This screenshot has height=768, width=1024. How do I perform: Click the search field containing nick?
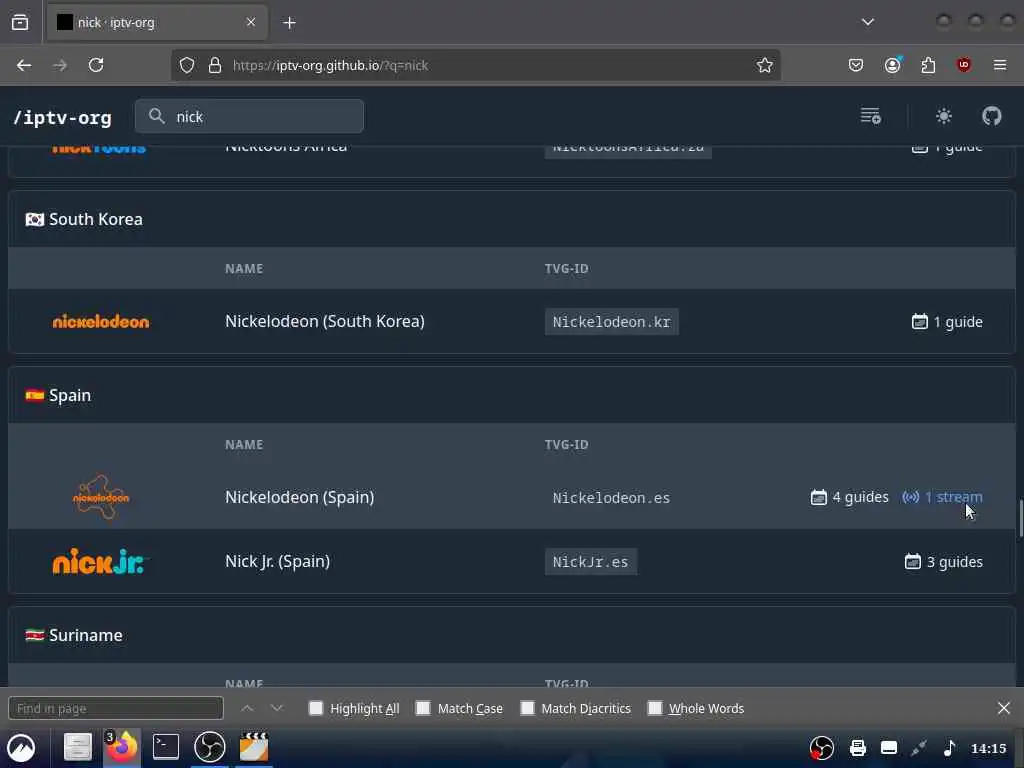tap(249, 116)
